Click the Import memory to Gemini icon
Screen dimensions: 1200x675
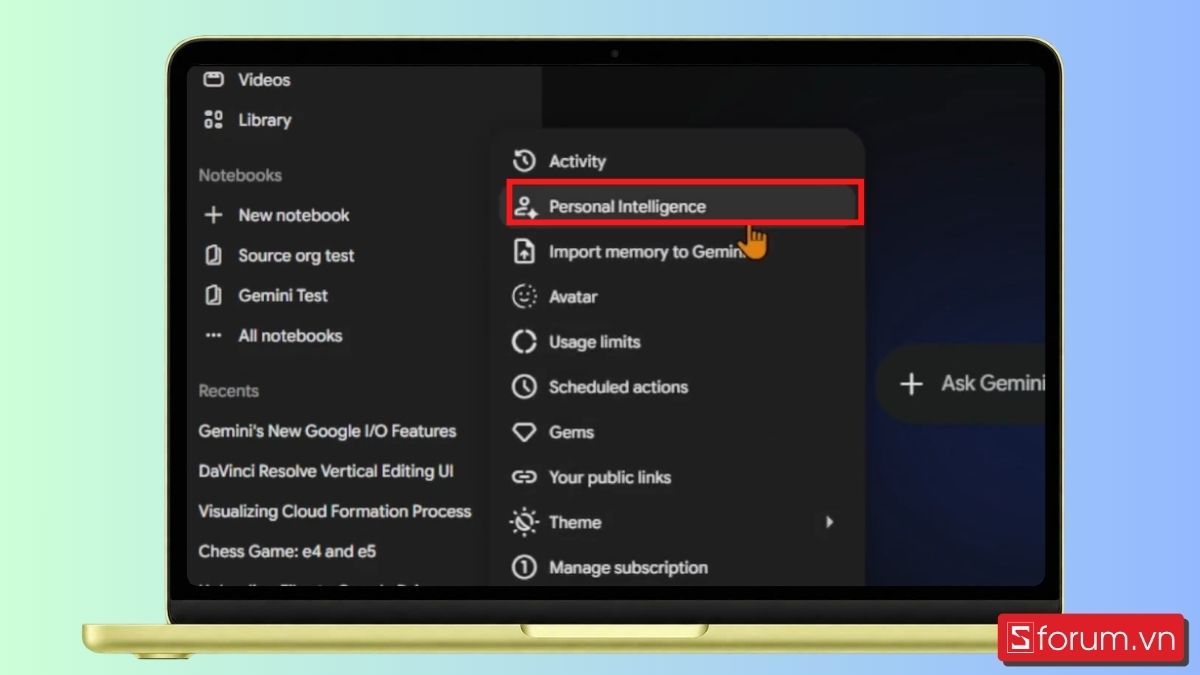click(524, 251)
